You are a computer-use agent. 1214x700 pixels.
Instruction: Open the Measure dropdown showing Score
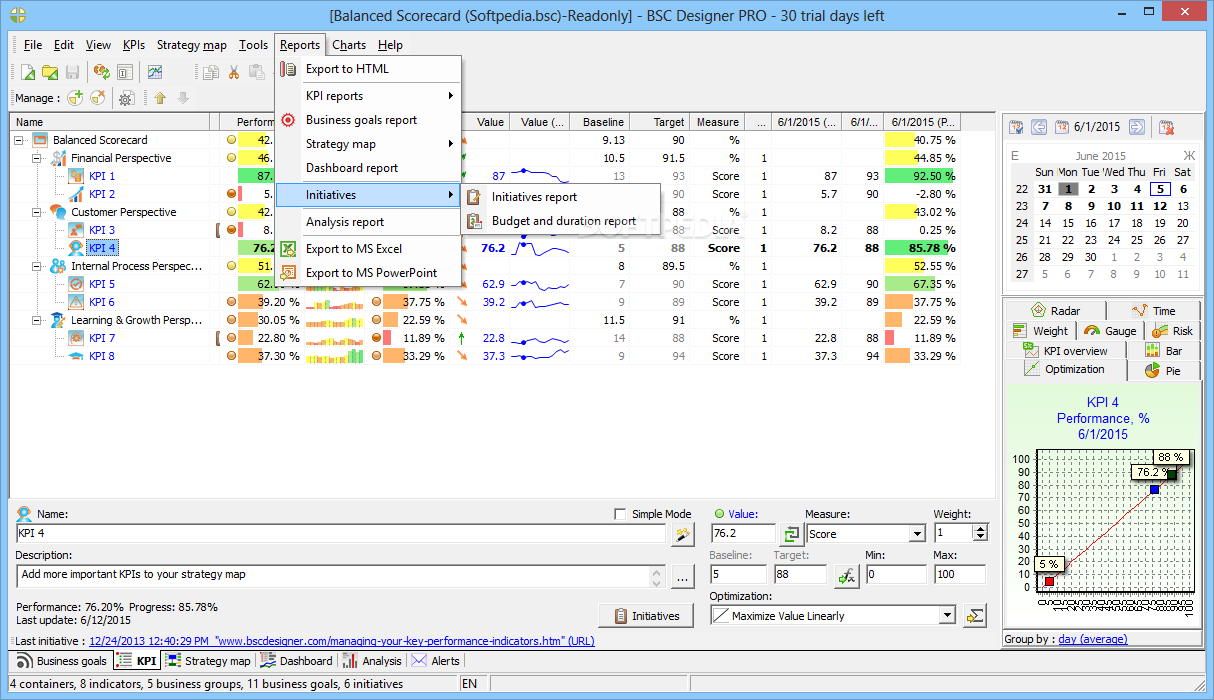[917, 535]
